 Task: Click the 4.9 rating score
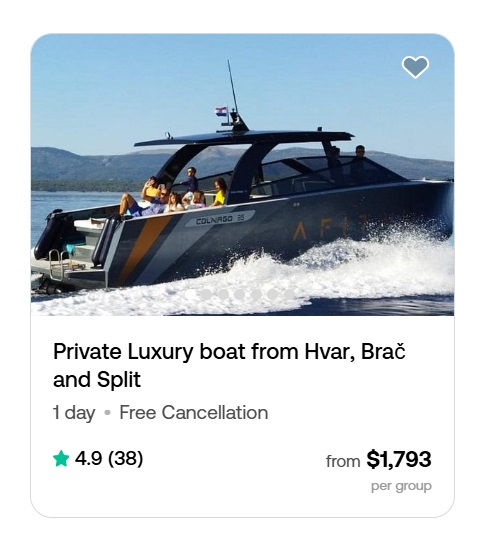(x=88, y=459)
